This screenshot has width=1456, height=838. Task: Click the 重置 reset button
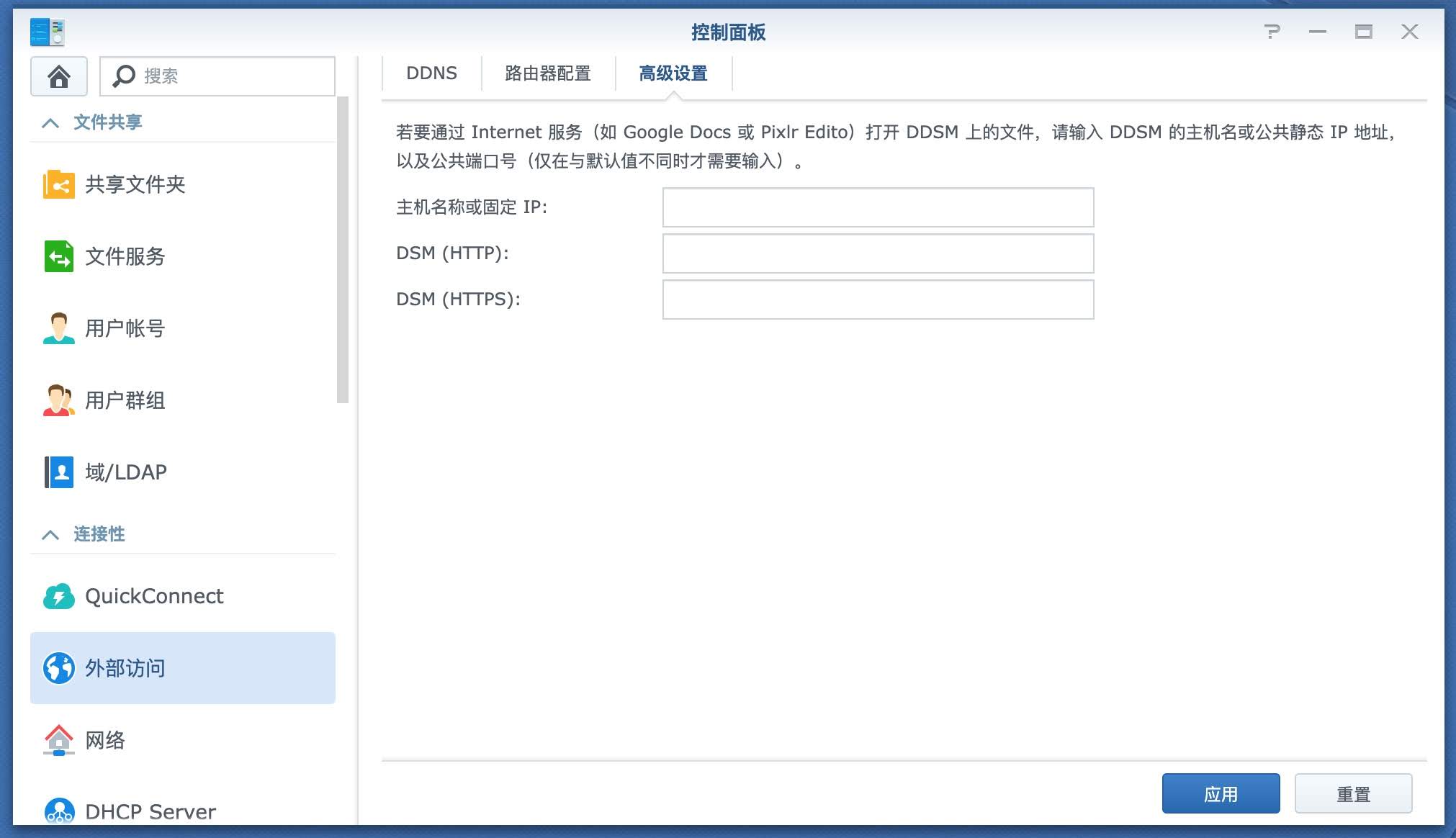[x=1353, y=793]
